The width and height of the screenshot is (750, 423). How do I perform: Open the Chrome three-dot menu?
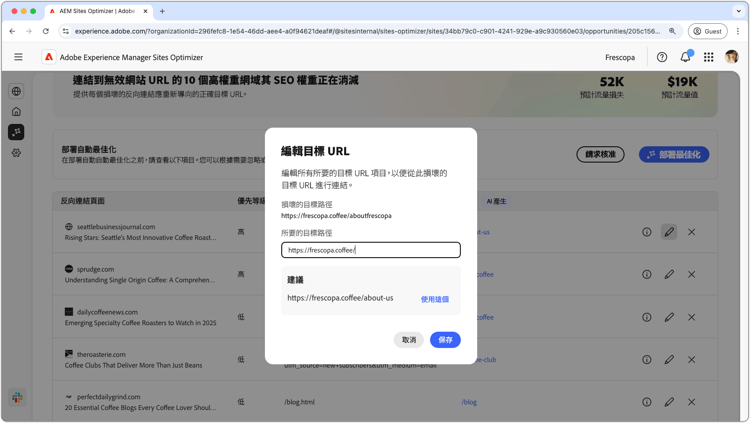(738, 31)
